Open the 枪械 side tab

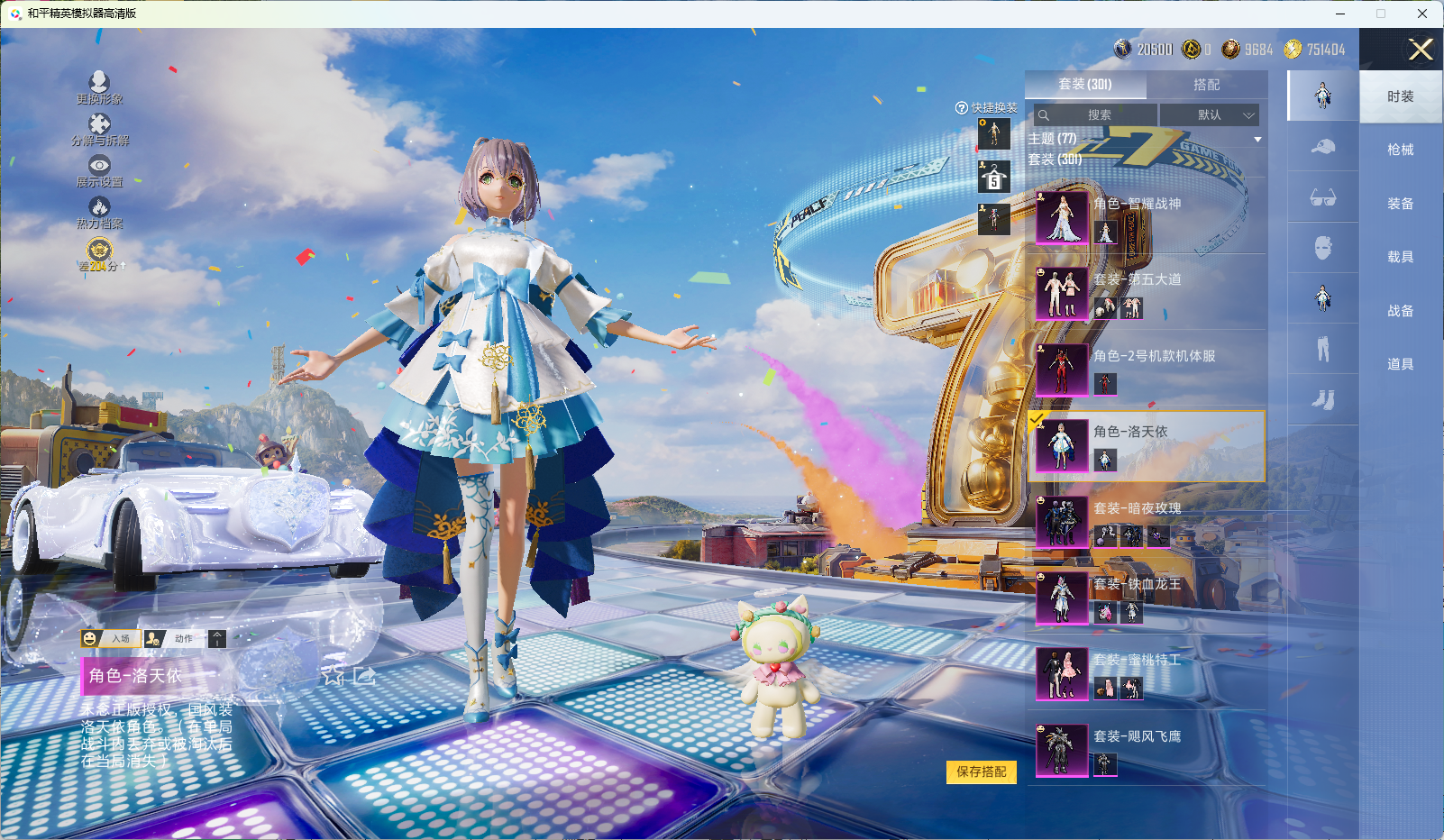[1401, 150]
